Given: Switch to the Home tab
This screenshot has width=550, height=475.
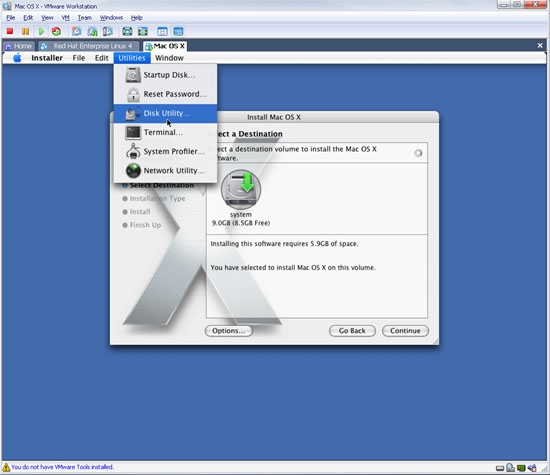Looking at the screenshot, I should [19, 46].
